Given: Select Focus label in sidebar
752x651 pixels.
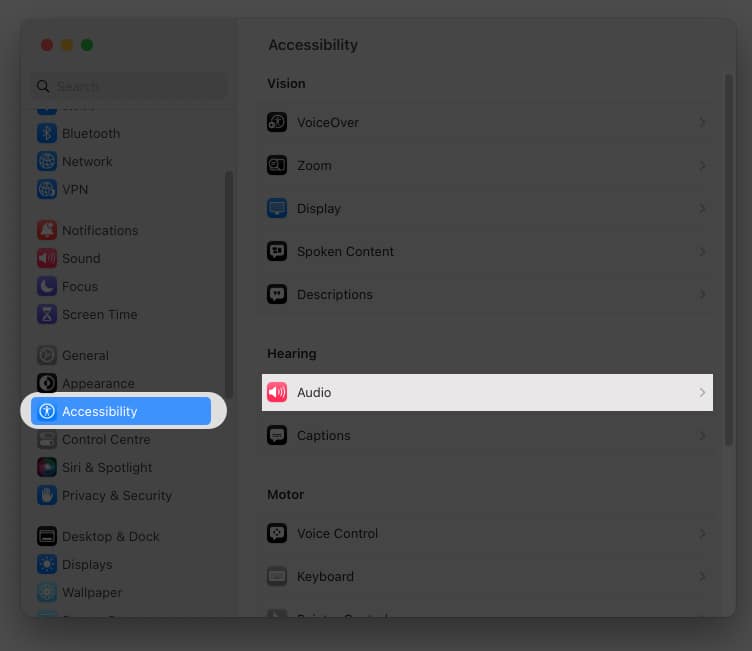Looking at the screenshot, I should coord(80,286).
